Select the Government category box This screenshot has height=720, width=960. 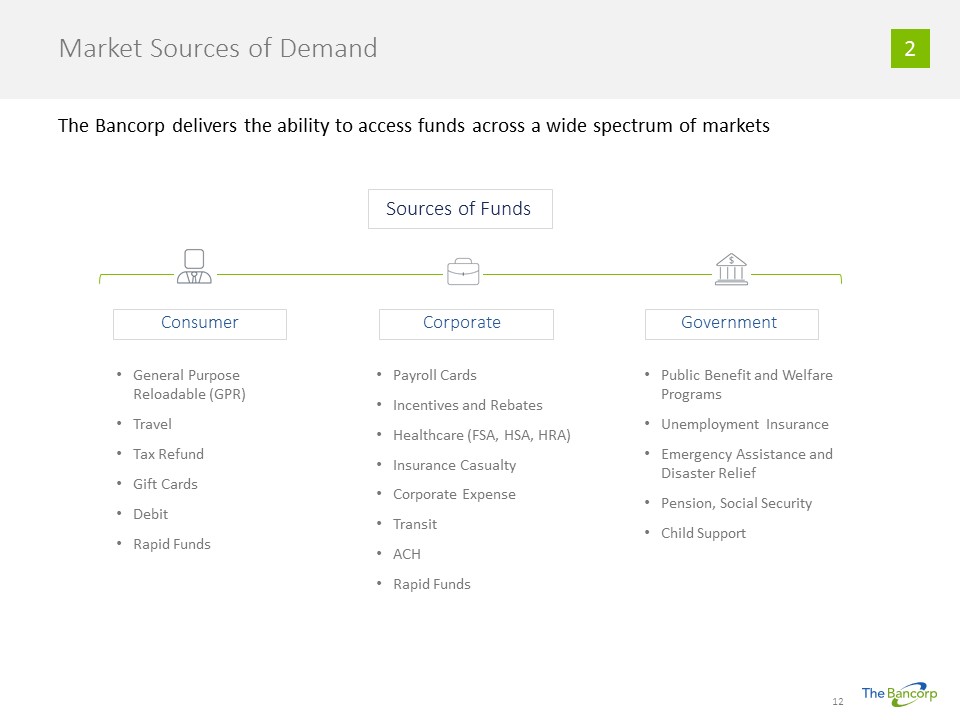pos(731,323)
